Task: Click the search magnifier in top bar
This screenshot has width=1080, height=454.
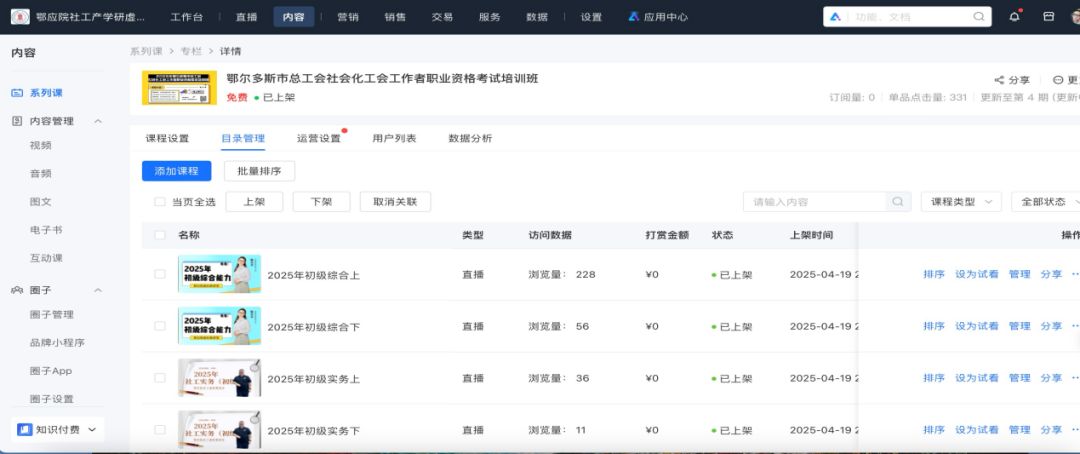Action: 979,17
